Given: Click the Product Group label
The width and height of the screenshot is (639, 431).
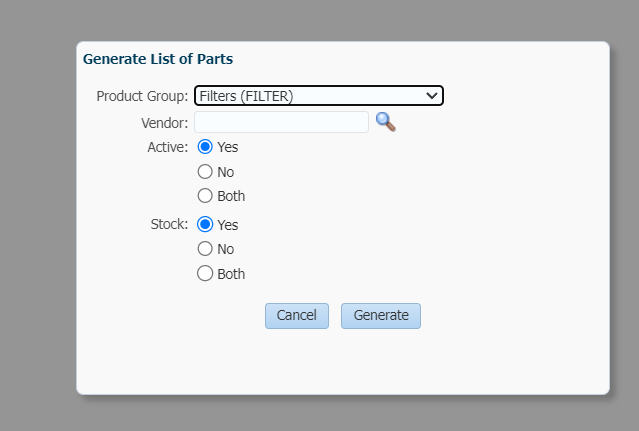Looking at the screenshot, I should pos(142,96).
